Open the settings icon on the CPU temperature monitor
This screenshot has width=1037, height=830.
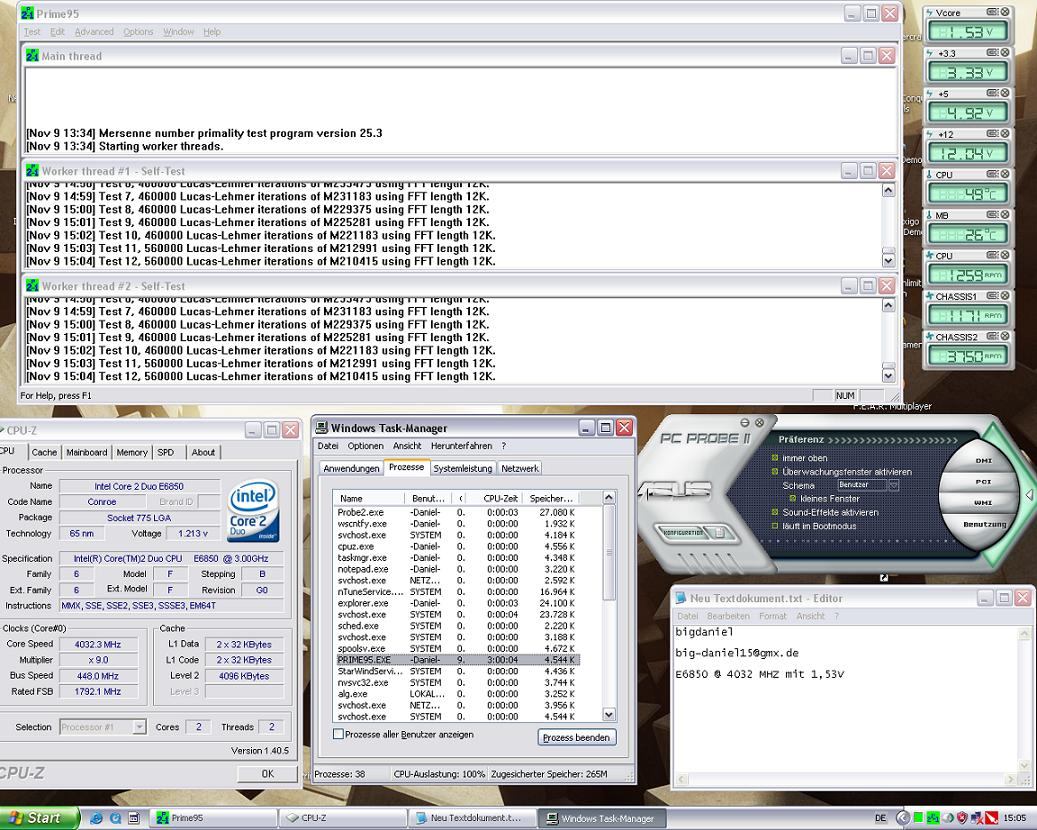tap(992, 174)
